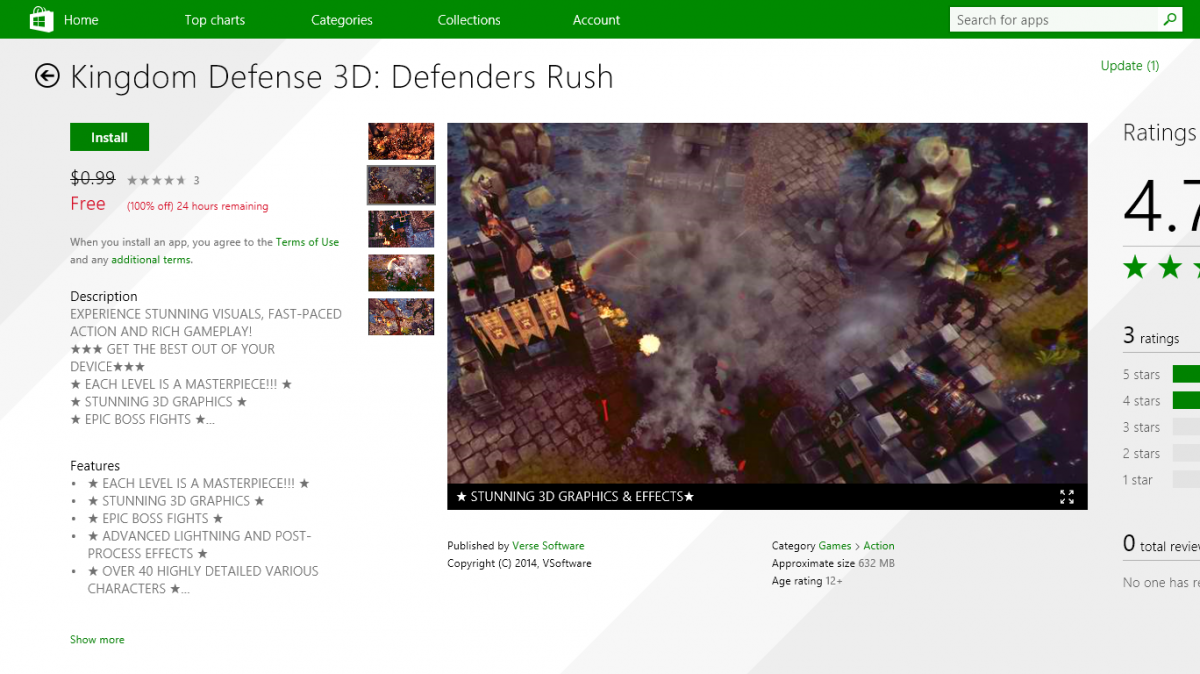This screenshot has width=1200, height=674.
Task: Open the Update (1) link
Action: pos(1129,66)
